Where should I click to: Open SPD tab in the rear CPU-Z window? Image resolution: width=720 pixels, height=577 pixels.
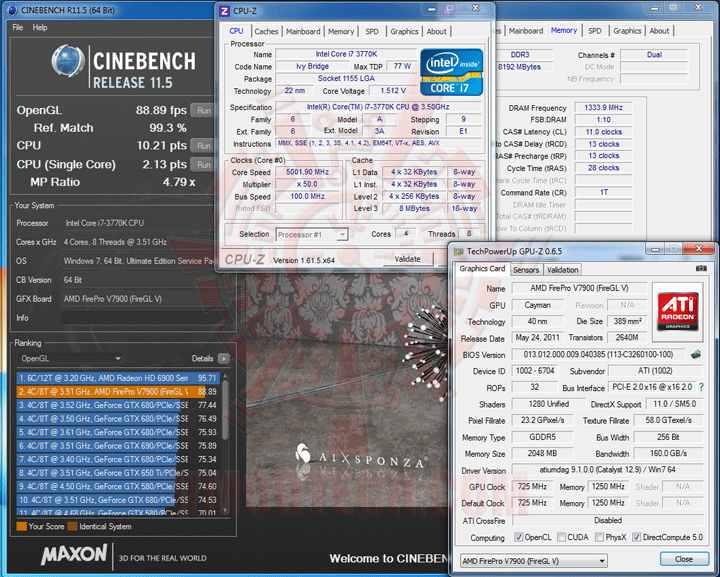pyautogui.click(x=595, y=31)
